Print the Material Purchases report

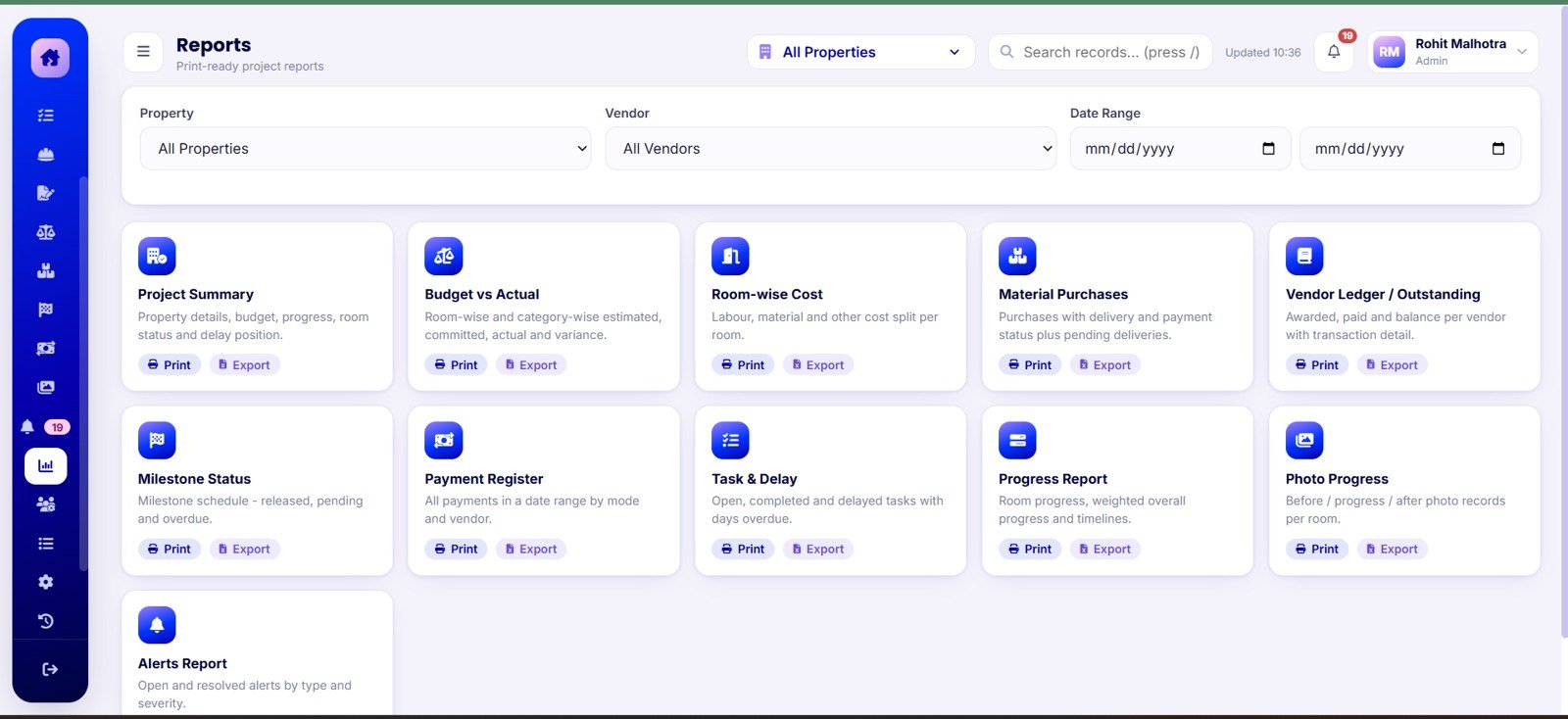coord(1030,365)
